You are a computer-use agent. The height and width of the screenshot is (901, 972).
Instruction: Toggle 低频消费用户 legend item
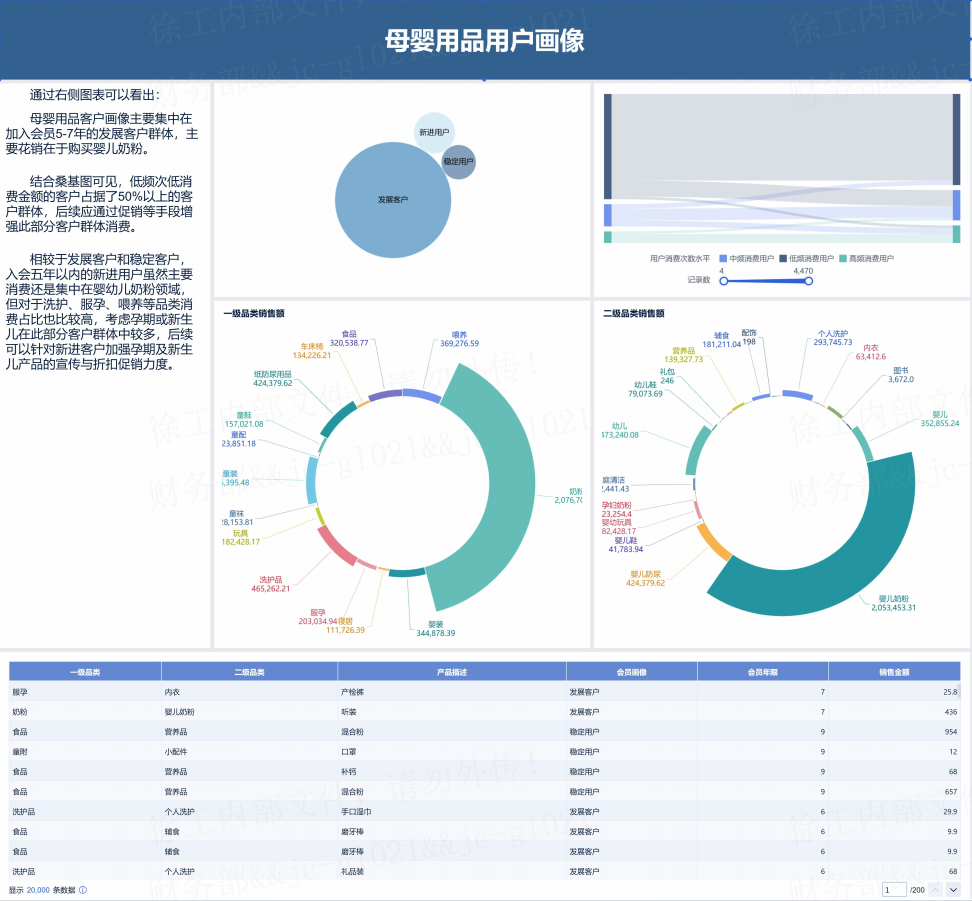point(806,258)
